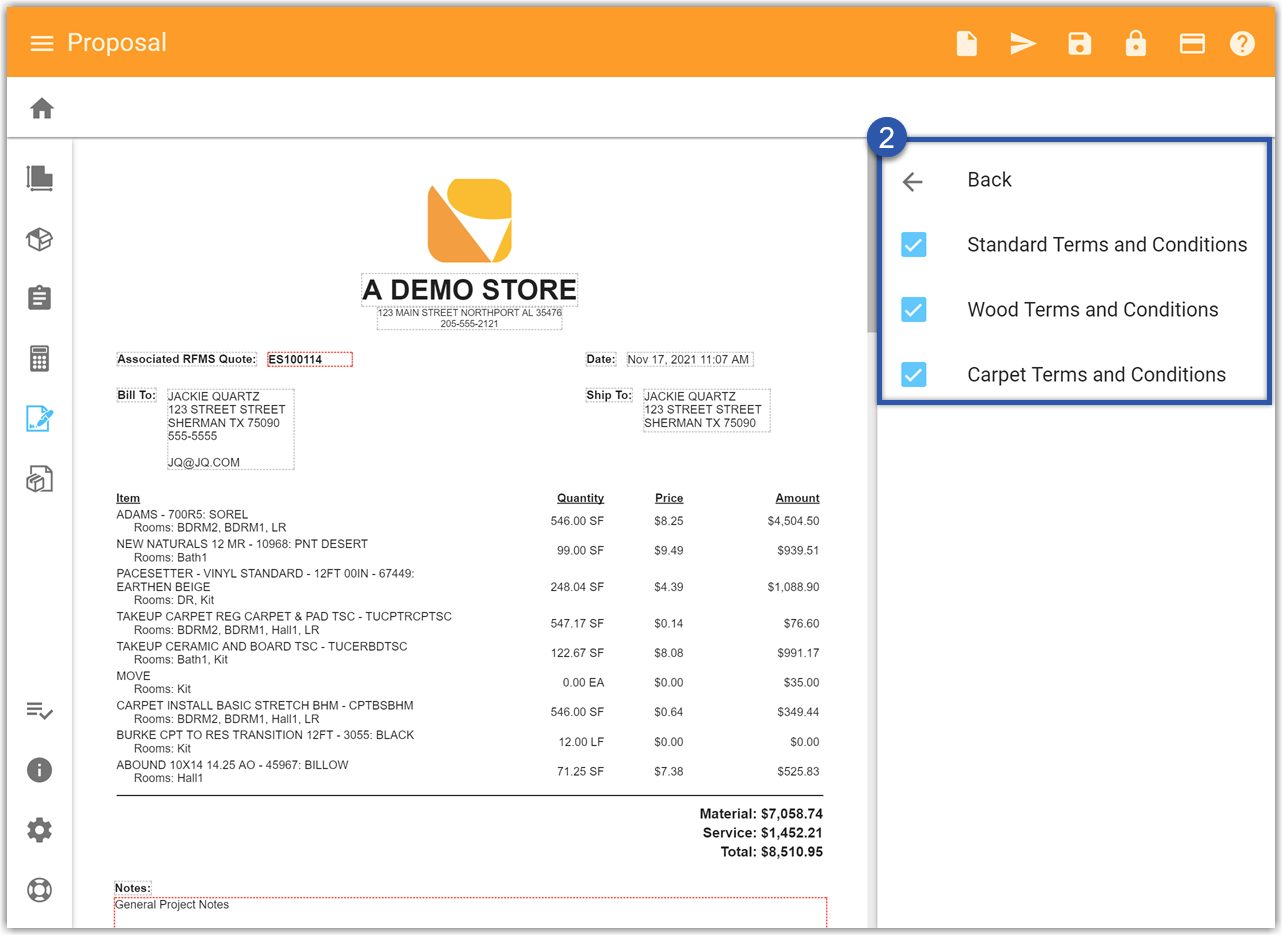Open the clipboard worksheet icon in sidebar
This screenshot has height=936, width=1283.
39,298
